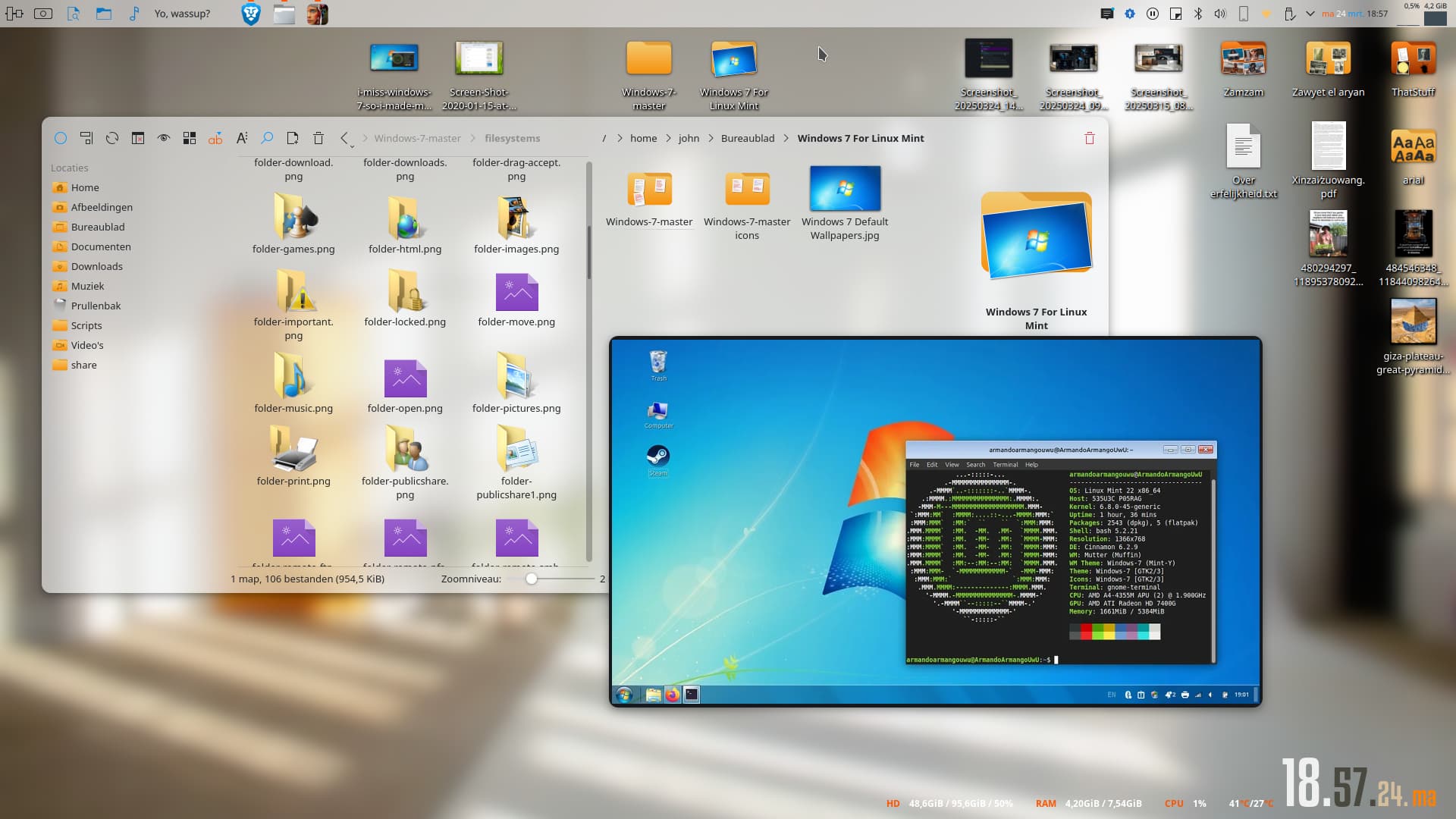Select Windows 7 Default Wallpapers.jpg file

[845, 203]
